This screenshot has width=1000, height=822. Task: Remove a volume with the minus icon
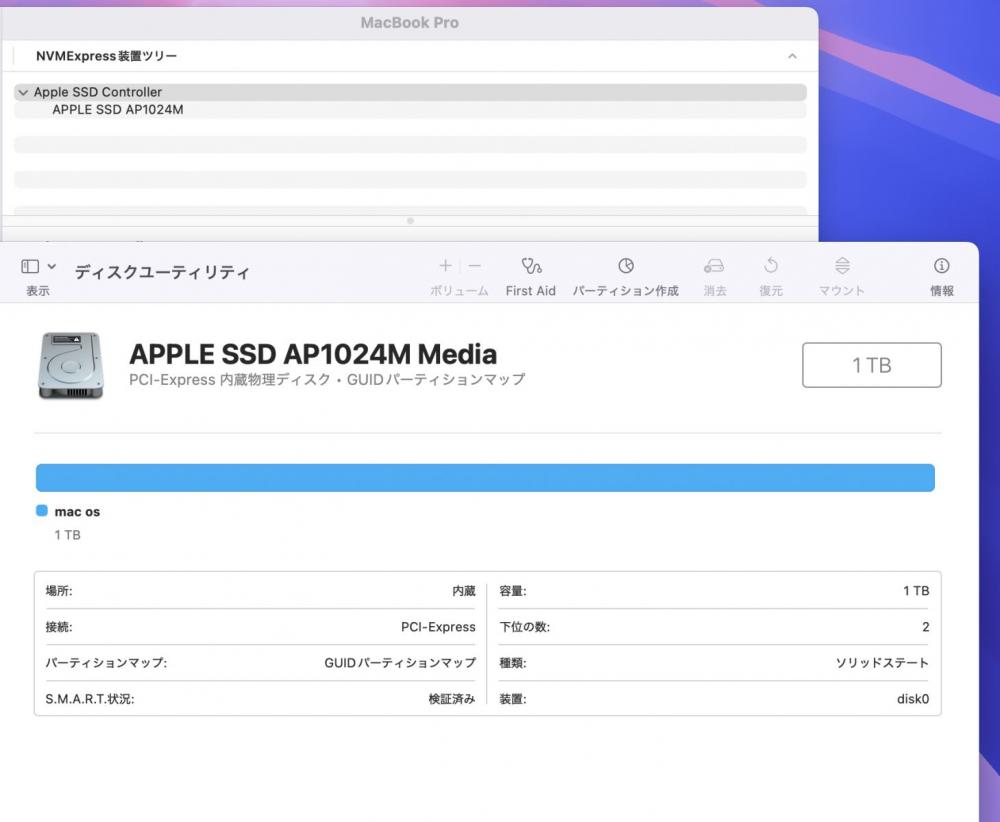pyautogui.click(x=474, y=265)
